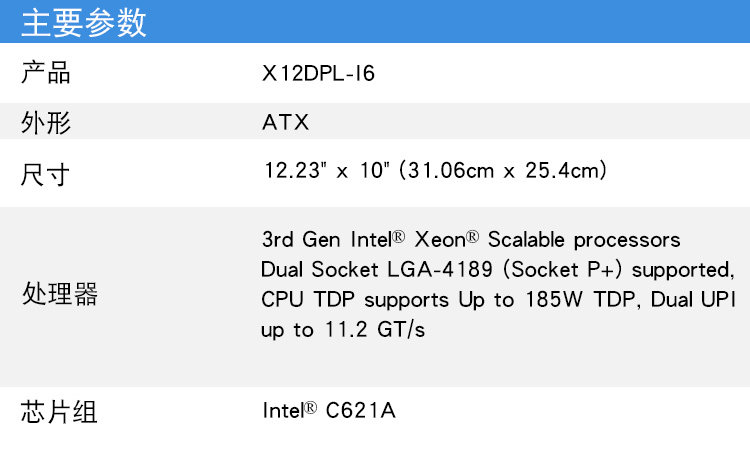Click the 主要参数 header title
The height and width of the screenshot is (454, 750).
[84, 22]
